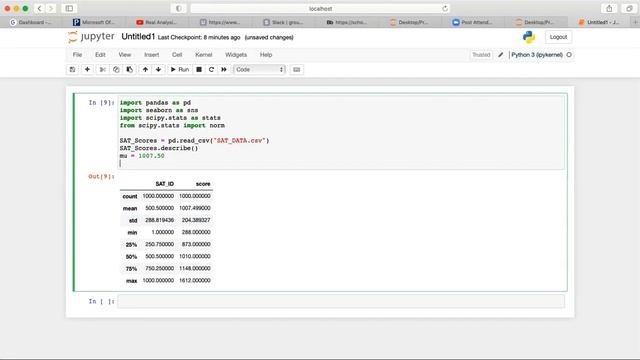The width and height of the screenshot is (640, 360).
Task: Open a new browser tab plus button
Action: pyautogui.click(x=636, y=22)
